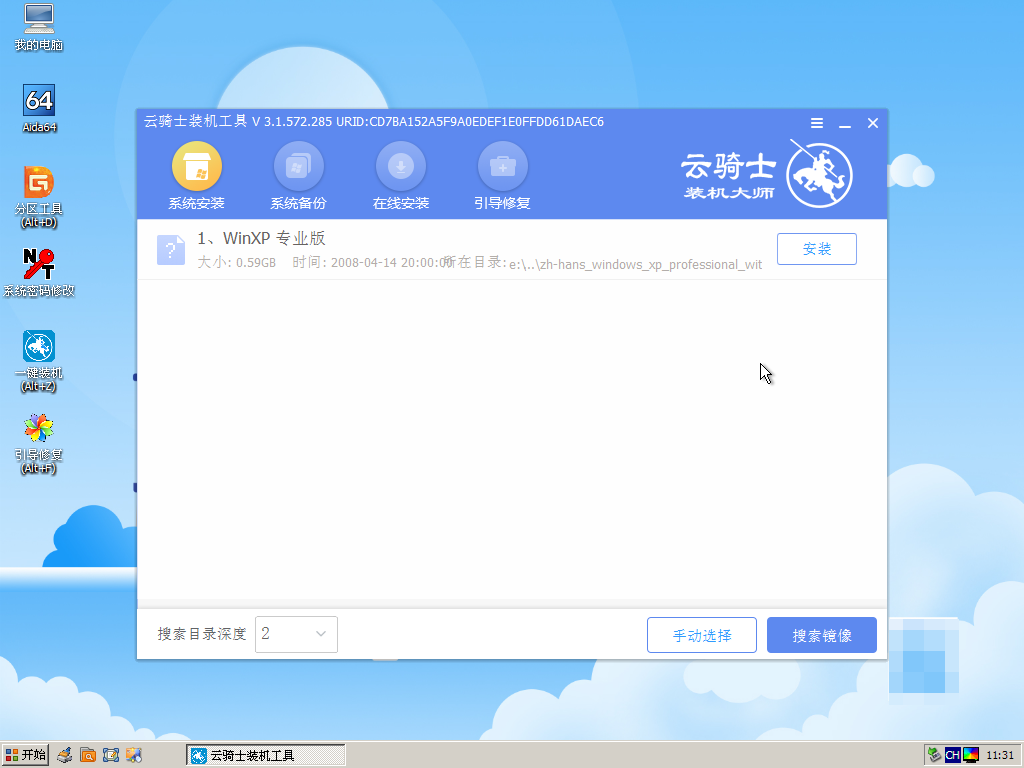Click the first quick launch taskbar icon
The width and height of the screenshot is (1024, 768).
64,756
